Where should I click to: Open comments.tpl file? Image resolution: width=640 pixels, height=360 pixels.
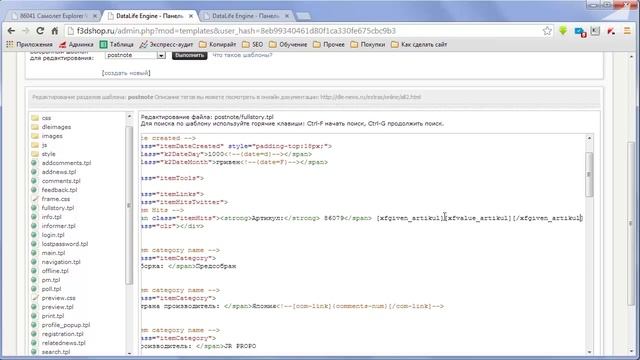coord(61,181)
